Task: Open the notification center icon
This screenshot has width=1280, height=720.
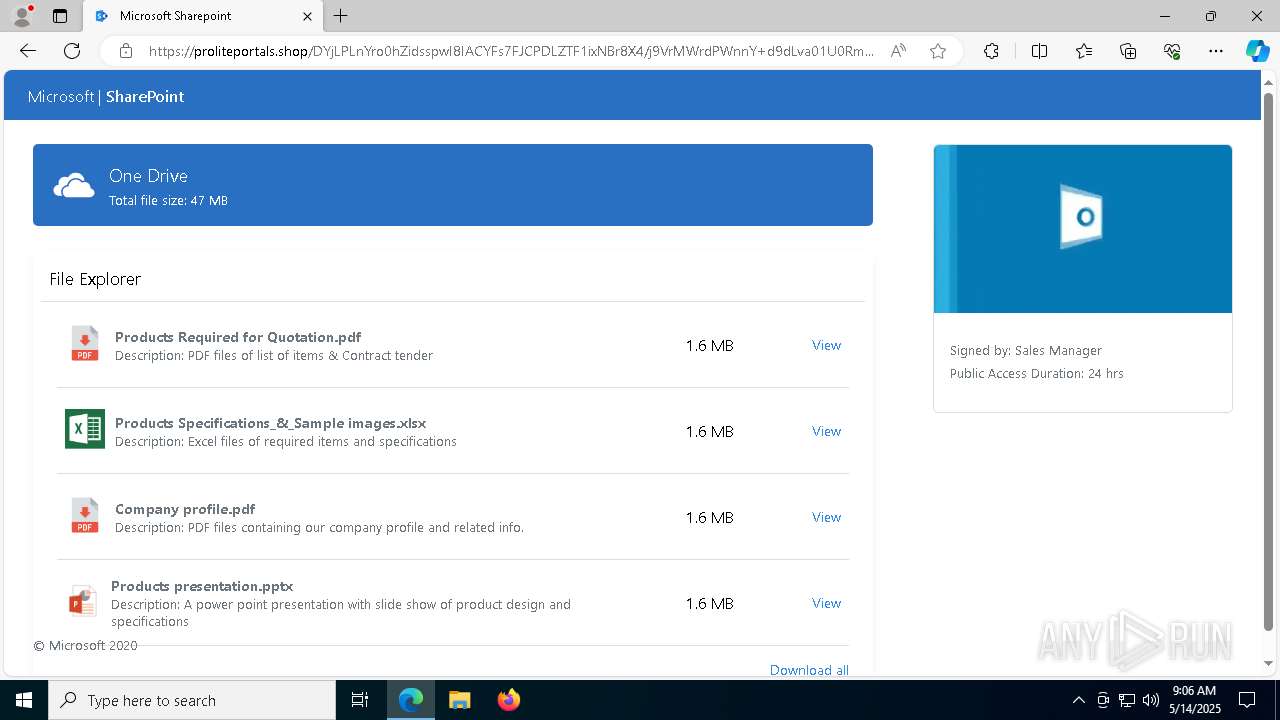Action: pos(1247,700)
